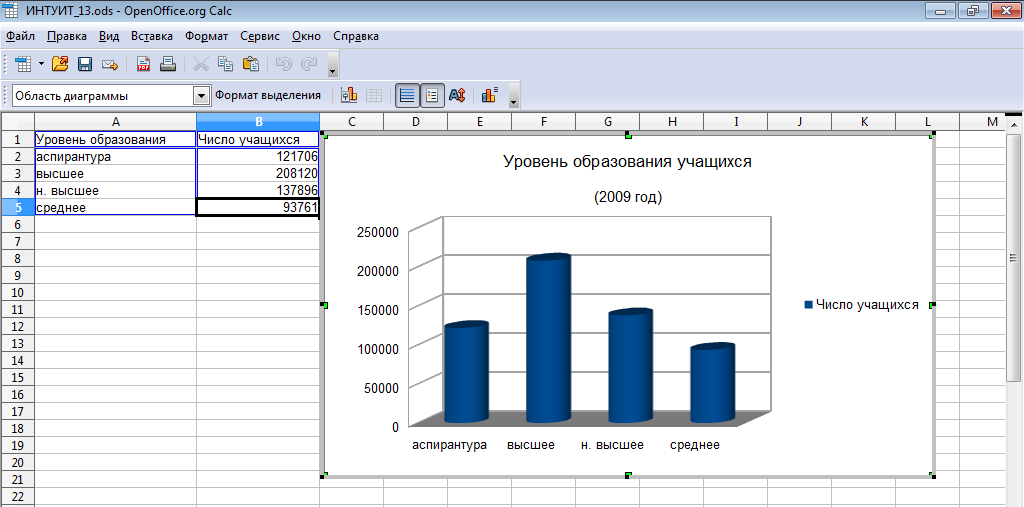The image size is (1024, 507).
Task: Toggle horizontal grid lines on the chart
Action: tap(408, 95)
